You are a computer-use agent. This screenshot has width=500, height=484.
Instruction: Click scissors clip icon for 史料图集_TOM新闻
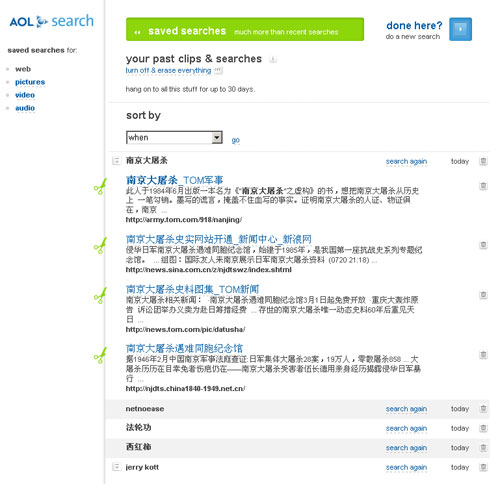100,296
